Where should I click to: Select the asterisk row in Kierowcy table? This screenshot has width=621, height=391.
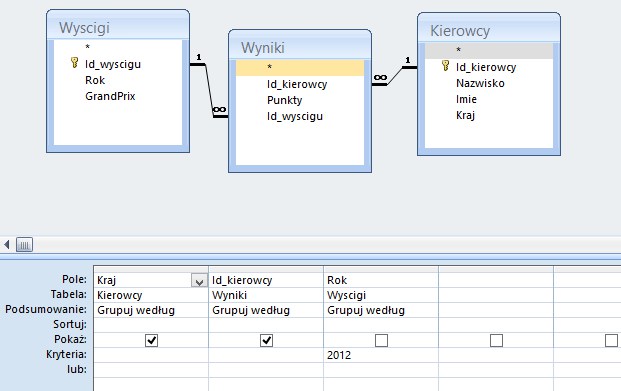pyautogui.click(x=489, y=50)
